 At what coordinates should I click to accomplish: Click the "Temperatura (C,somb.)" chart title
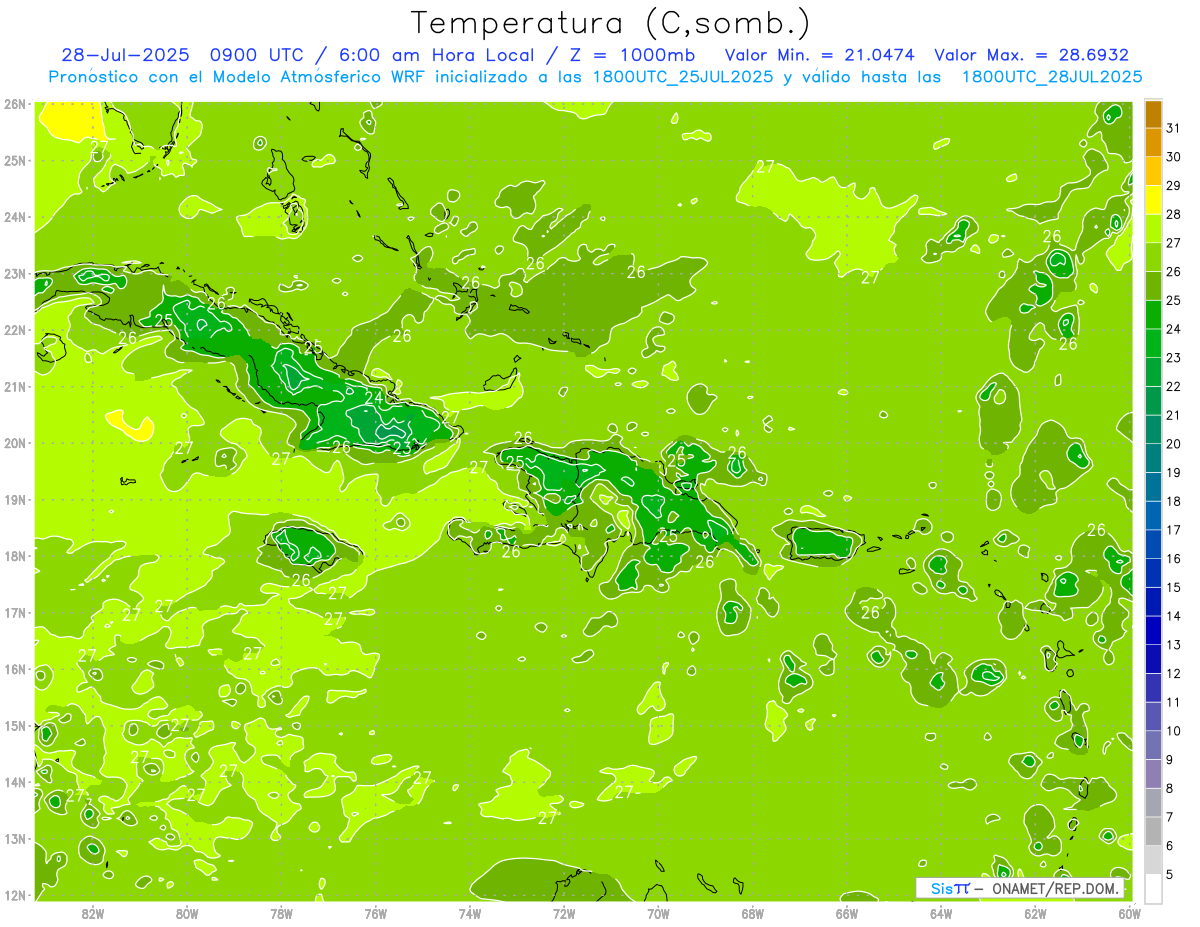[611, 23]
